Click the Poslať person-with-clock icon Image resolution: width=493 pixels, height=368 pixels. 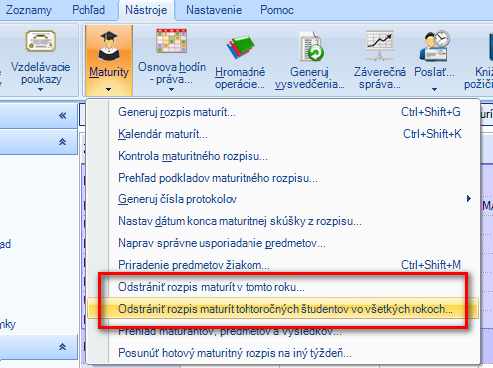(x=434, y=45)
